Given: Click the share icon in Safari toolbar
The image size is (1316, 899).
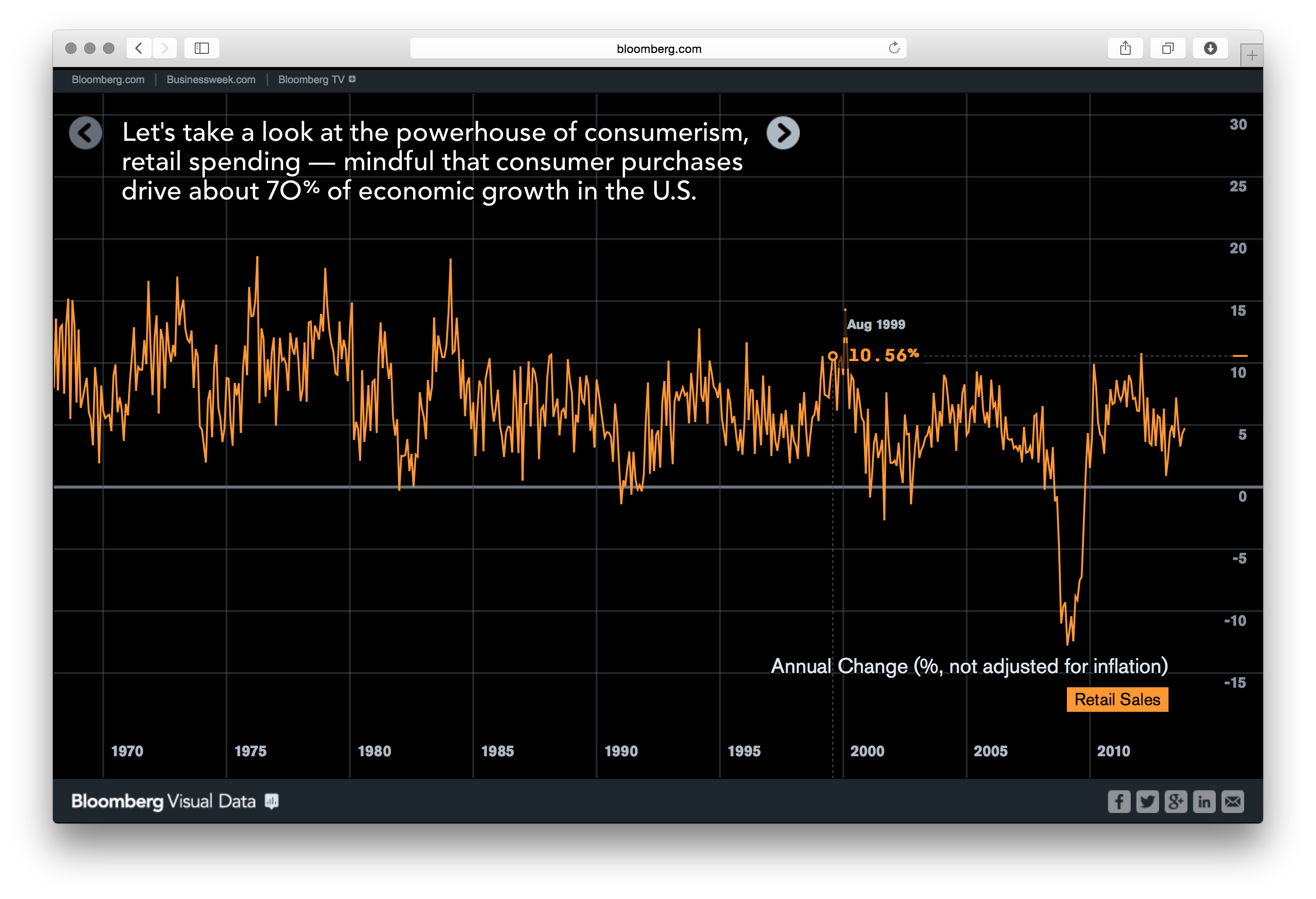Looking at the screenshot, I should 1125,48.
